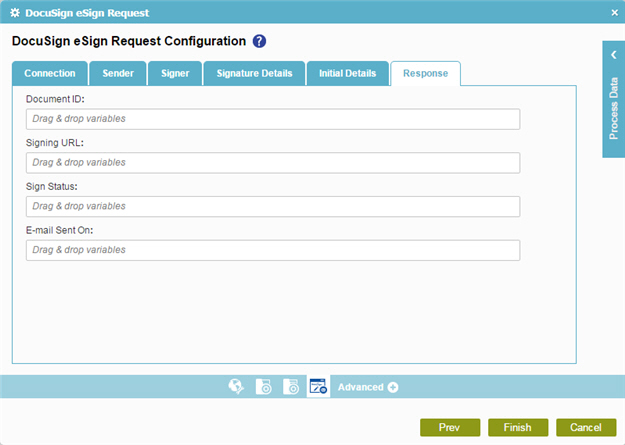
Task: Click the Advanced label text
Action: [x=361, y=387]
